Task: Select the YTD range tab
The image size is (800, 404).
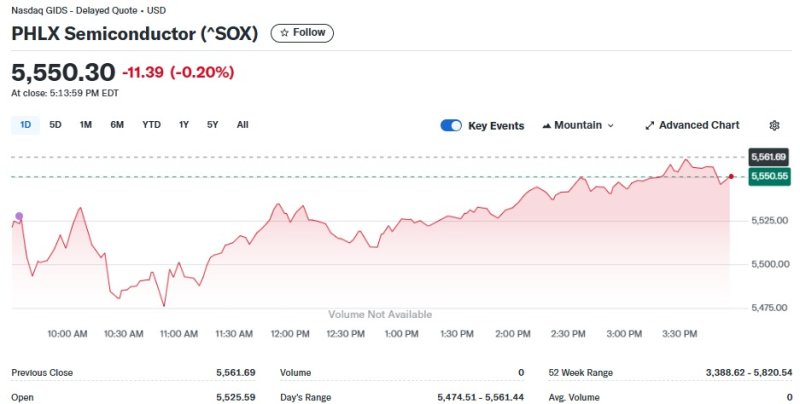Action: 151,125
